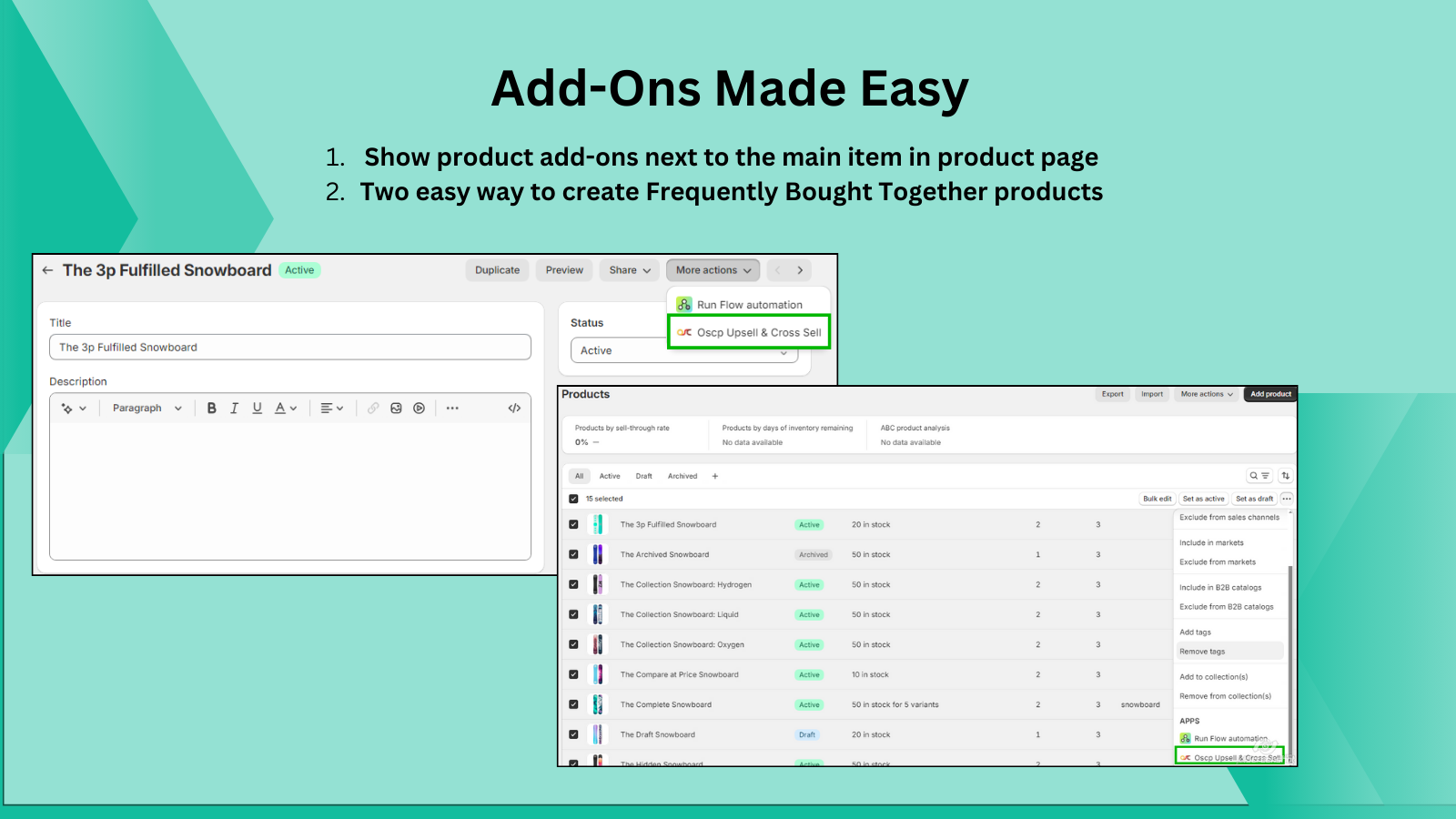Screen dimensions: 1456x819
Task: Insert image using the description toolbar icon
Action: [x=396, y=409]
